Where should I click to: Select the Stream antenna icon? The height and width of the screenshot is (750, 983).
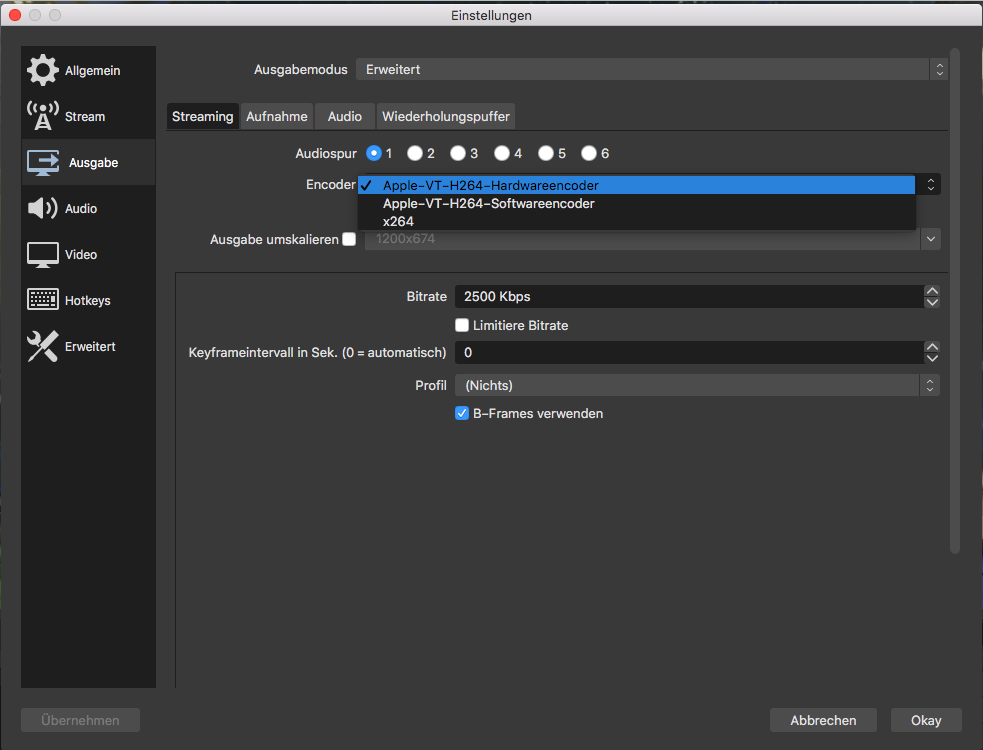pyautogui.click(x=42, y=117)
